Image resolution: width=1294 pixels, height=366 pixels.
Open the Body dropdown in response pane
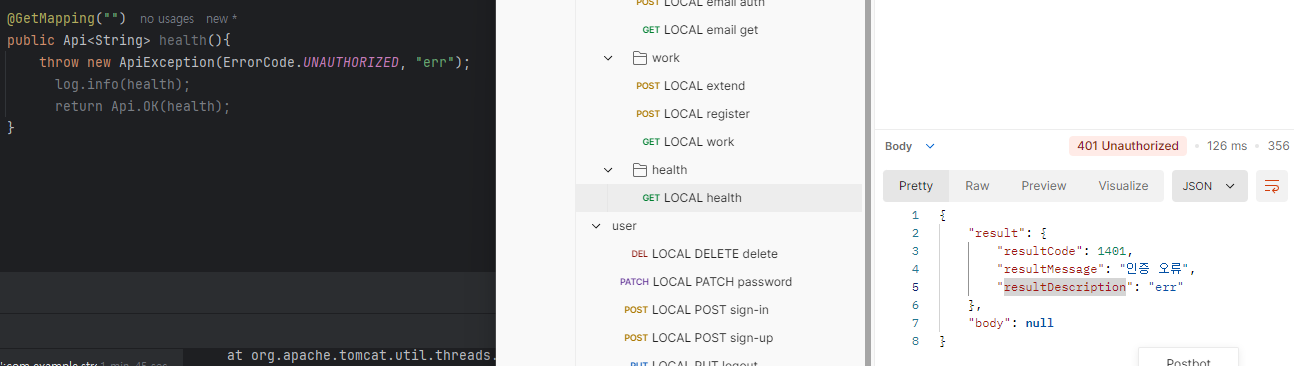[910, 146]
